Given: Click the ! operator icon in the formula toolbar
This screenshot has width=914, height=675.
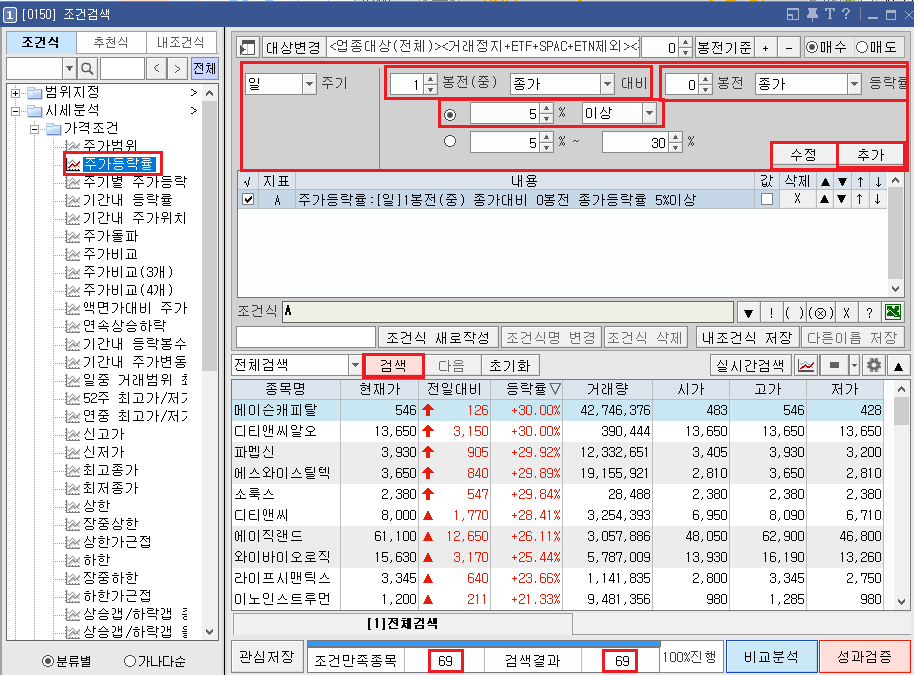Looking at the screenshot, I should coord(772,313).
